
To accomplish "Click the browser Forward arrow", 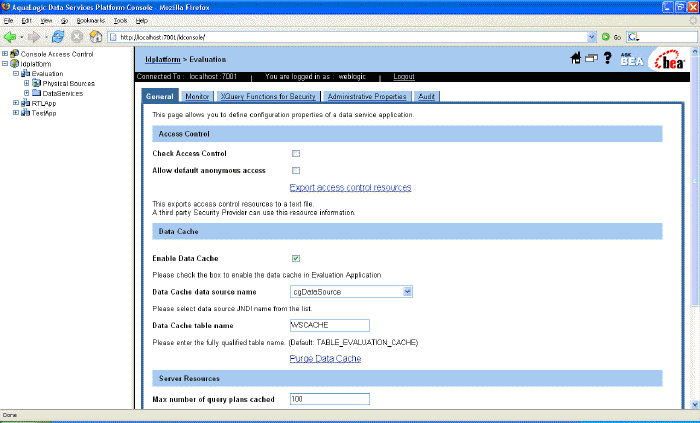I will 33,37.
